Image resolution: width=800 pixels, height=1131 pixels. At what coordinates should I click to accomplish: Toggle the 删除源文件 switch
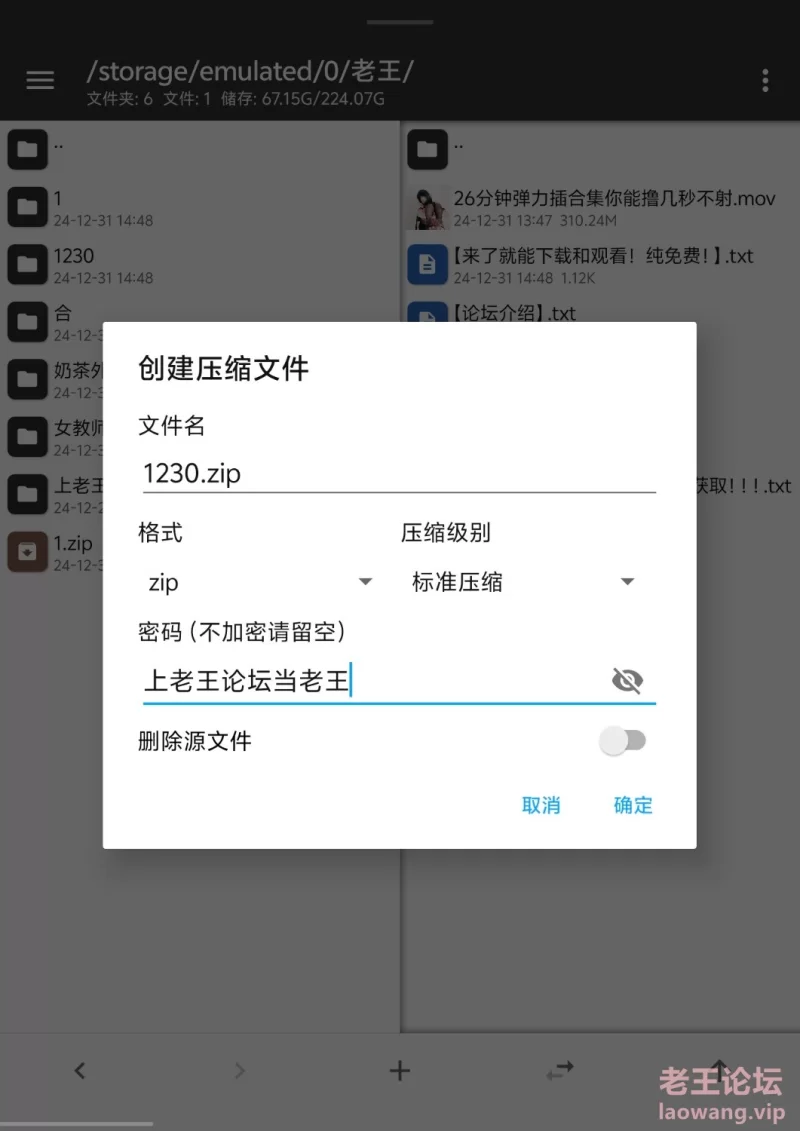(x=624, y=741)
